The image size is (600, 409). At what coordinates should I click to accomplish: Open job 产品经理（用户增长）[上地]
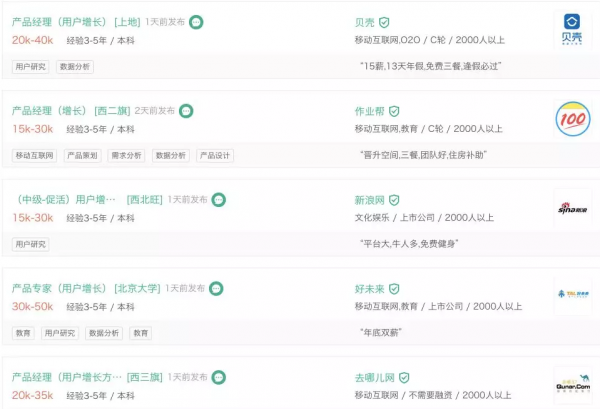(76, 22)
